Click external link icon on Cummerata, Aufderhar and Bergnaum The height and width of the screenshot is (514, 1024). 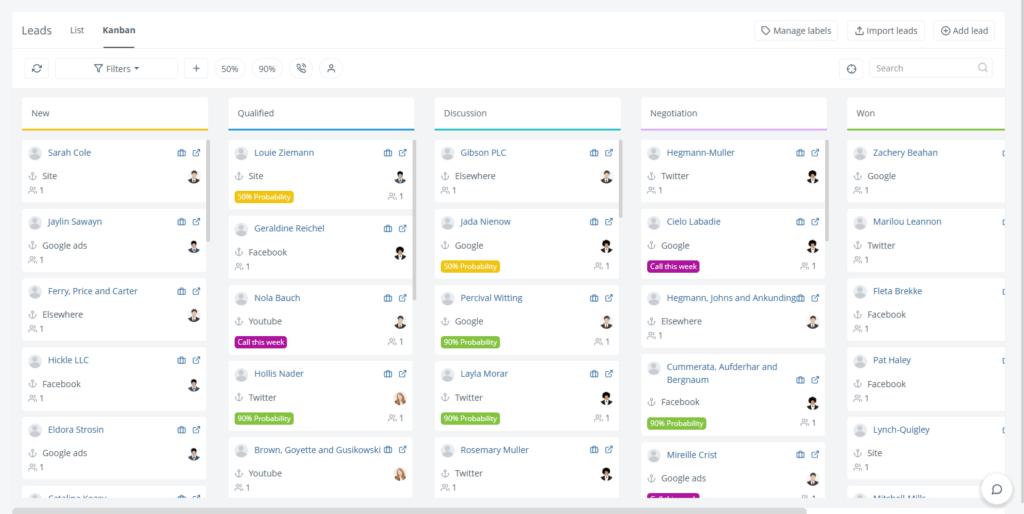tap(816, 380)
